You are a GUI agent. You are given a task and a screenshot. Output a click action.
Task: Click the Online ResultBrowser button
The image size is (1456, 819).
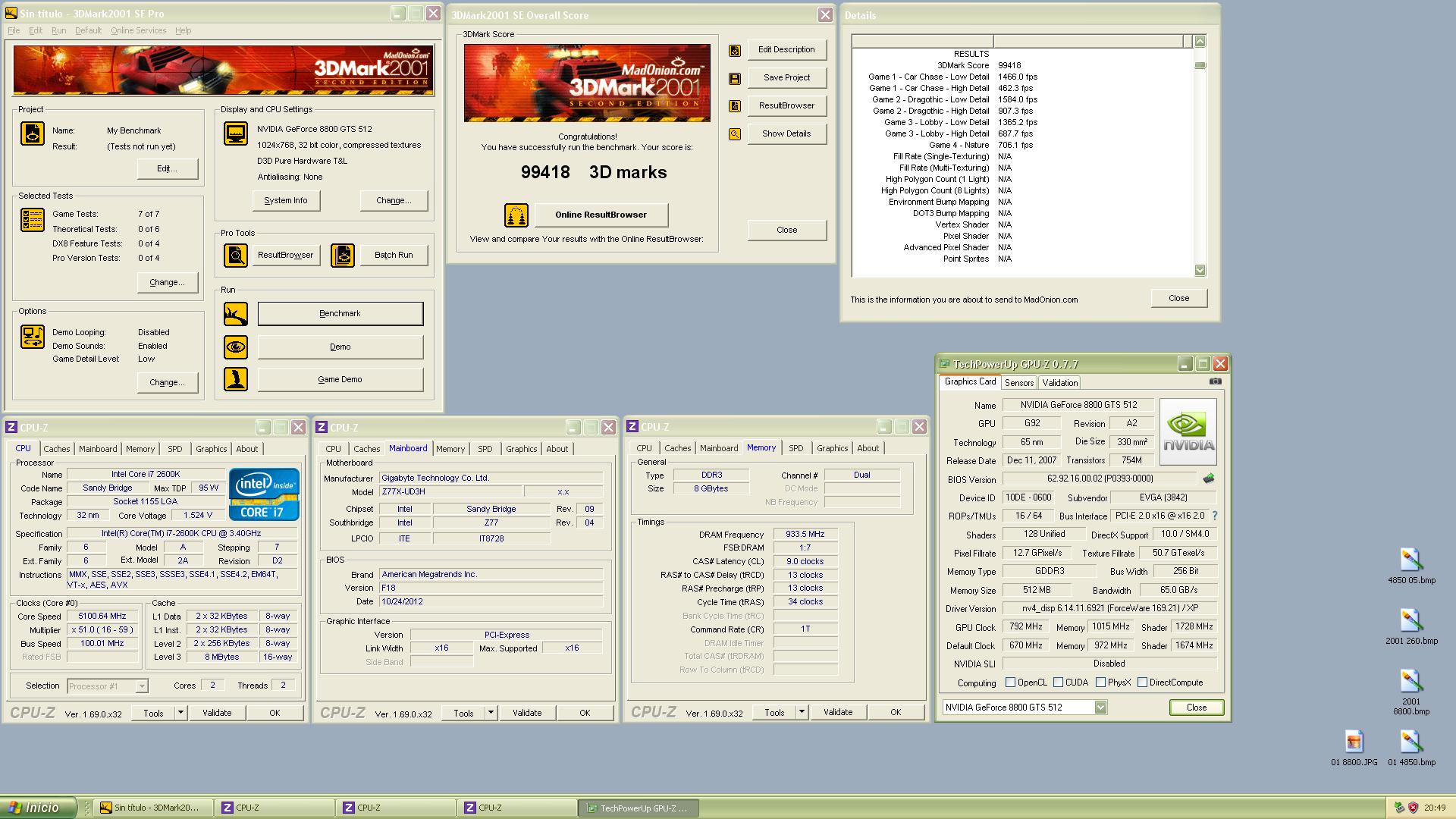(601, 215)
